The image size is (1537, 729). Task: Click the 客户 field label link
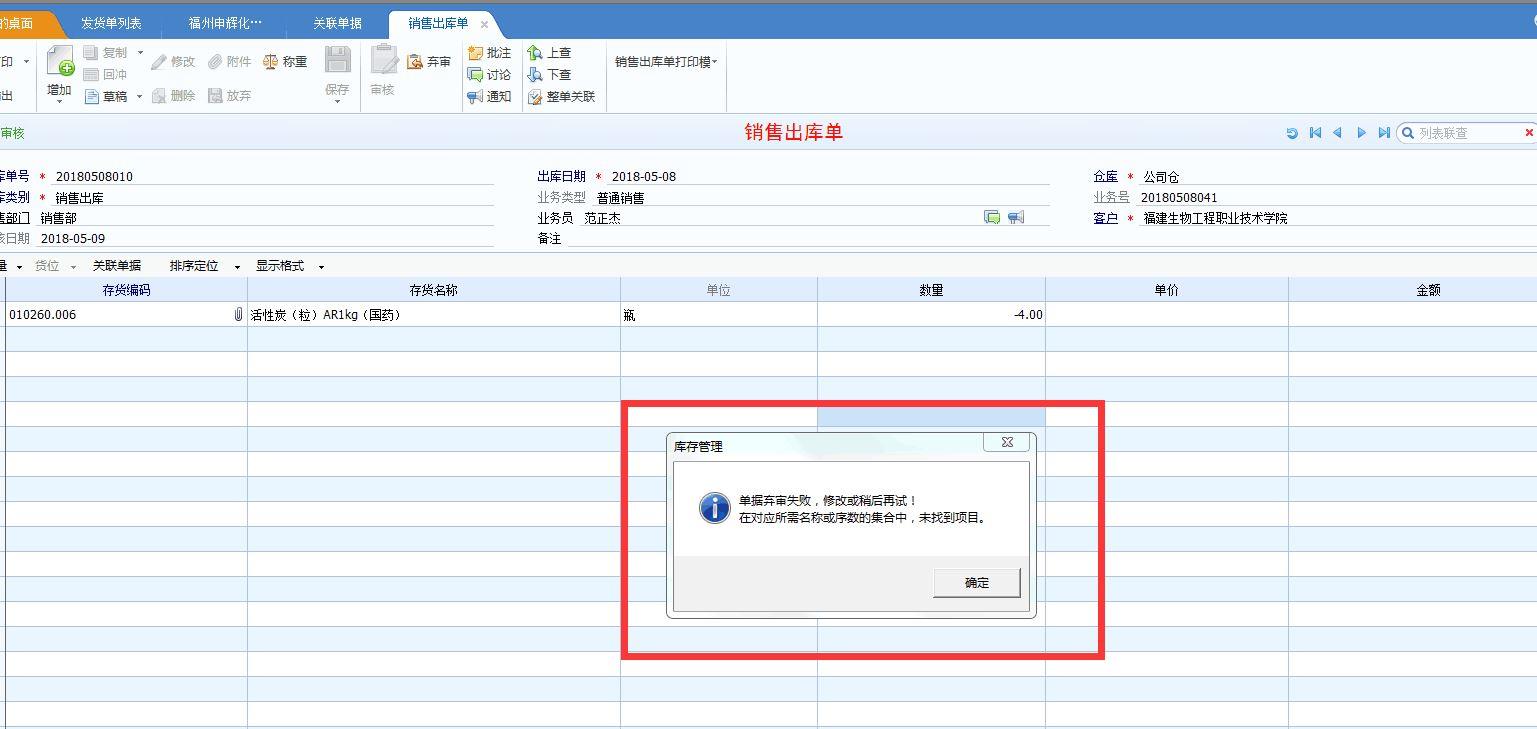coord(1105,218)
